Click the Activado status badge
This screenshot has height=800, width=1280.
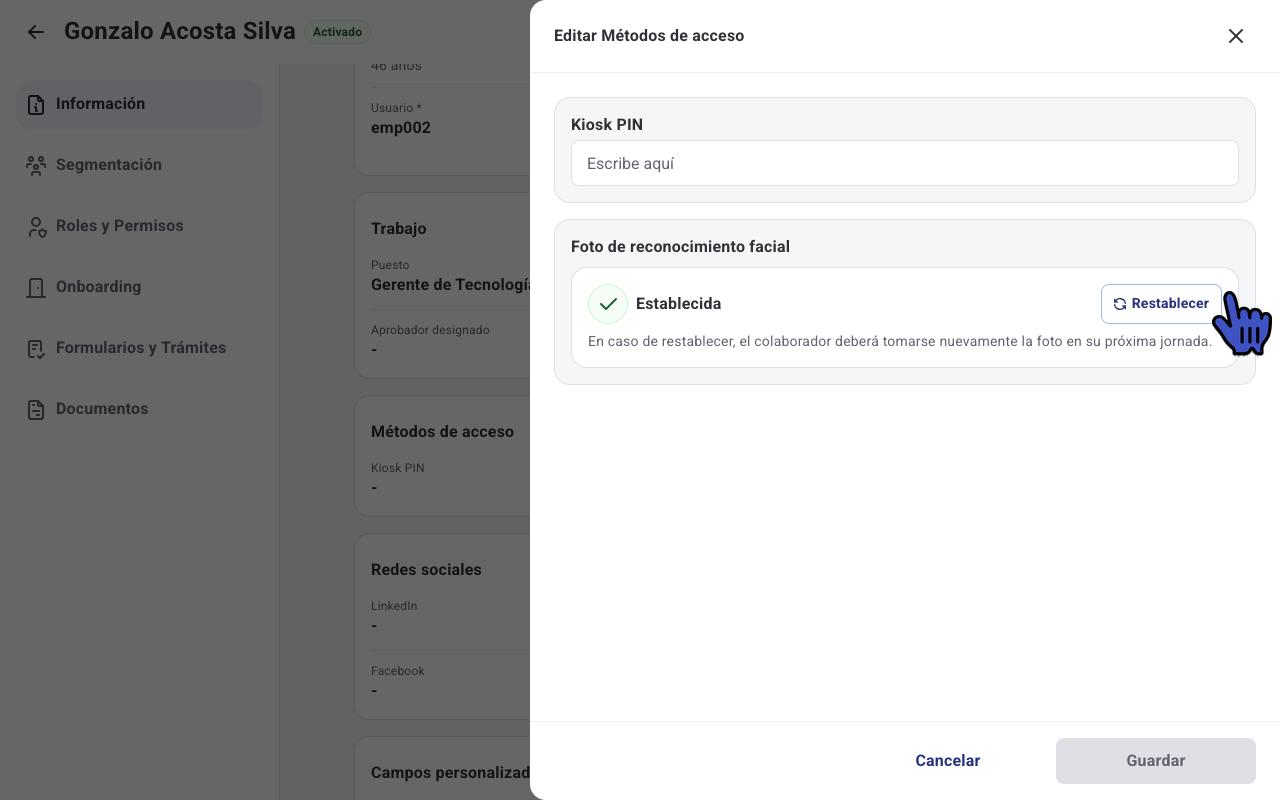point(337,32)
